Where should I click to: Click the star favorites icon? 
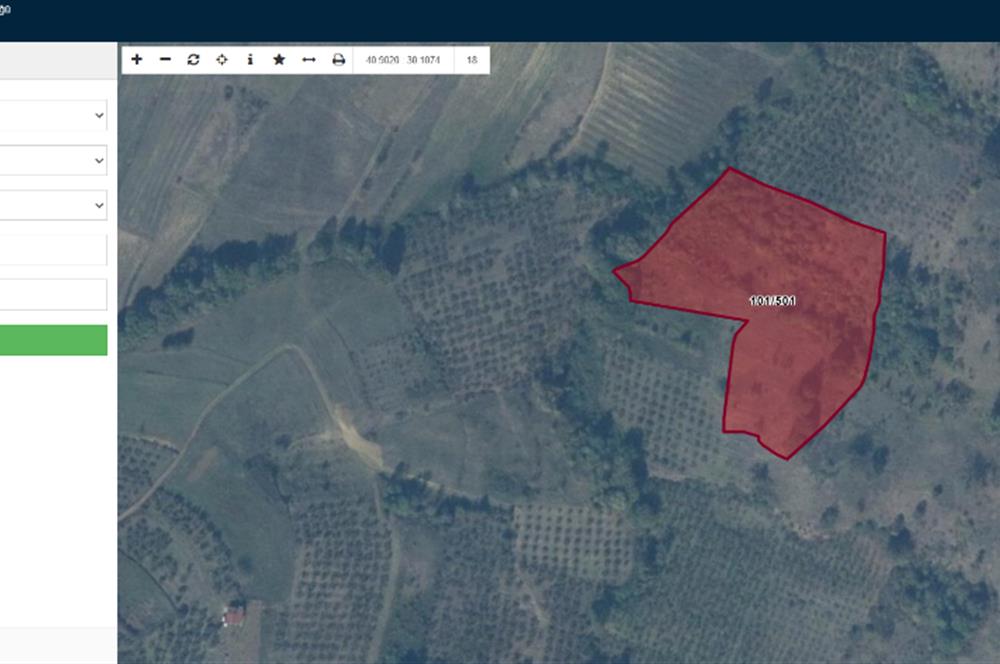[279, 60]
